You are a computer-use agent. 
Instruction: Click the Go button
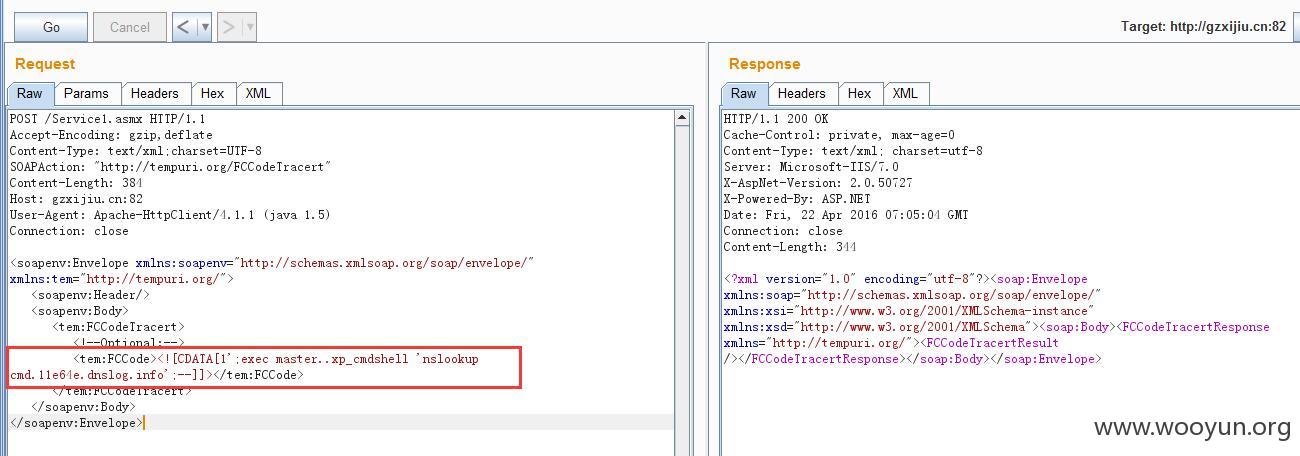tap(51, 27)
